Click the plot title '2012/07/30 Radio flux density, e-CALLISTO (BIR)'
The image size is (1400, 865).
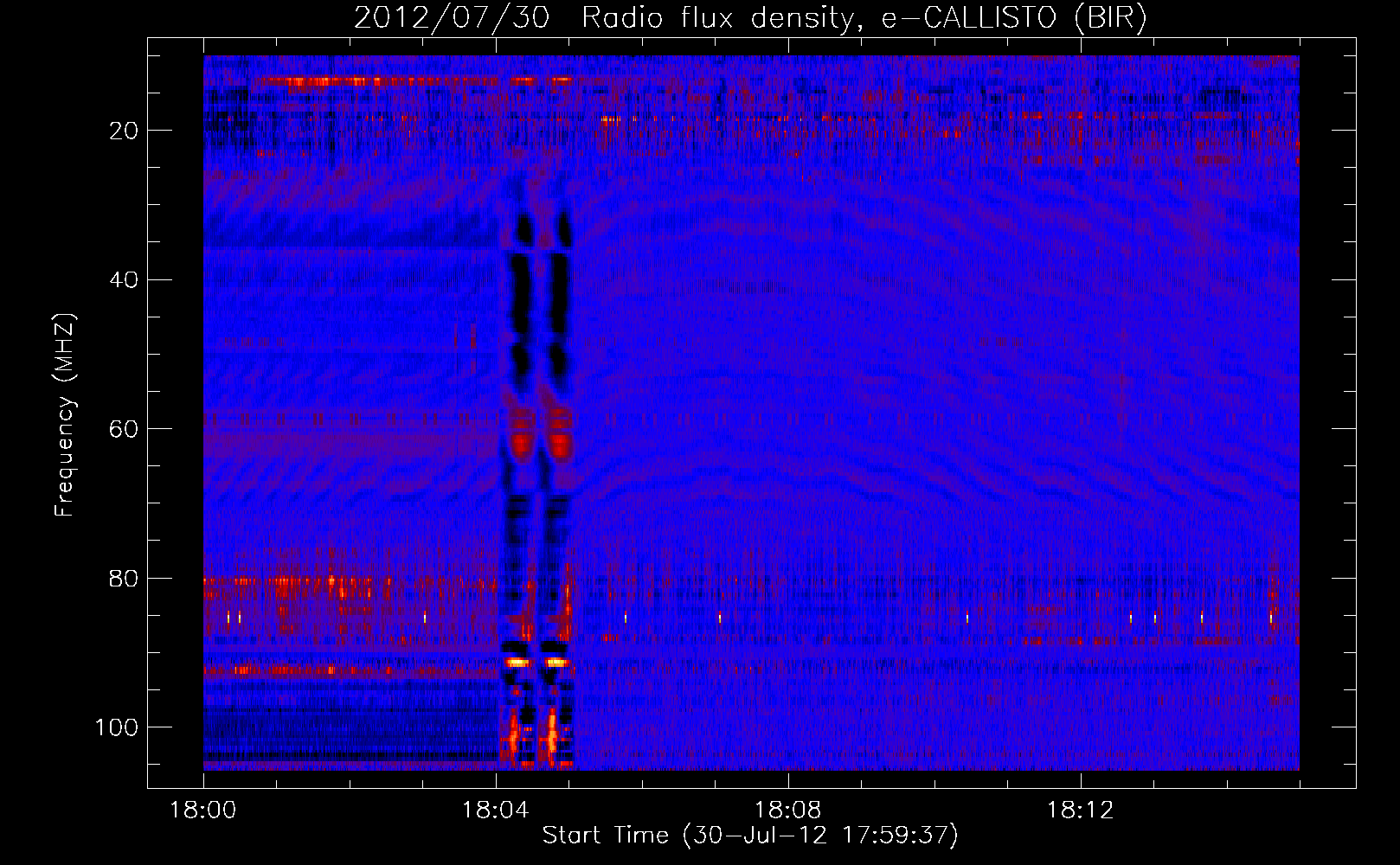[x=751, y=17]
